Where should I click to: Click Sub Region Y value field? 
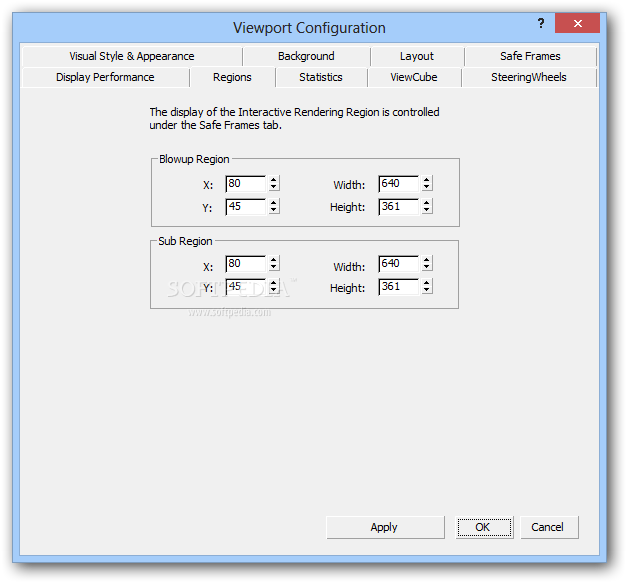pos(246,287)
